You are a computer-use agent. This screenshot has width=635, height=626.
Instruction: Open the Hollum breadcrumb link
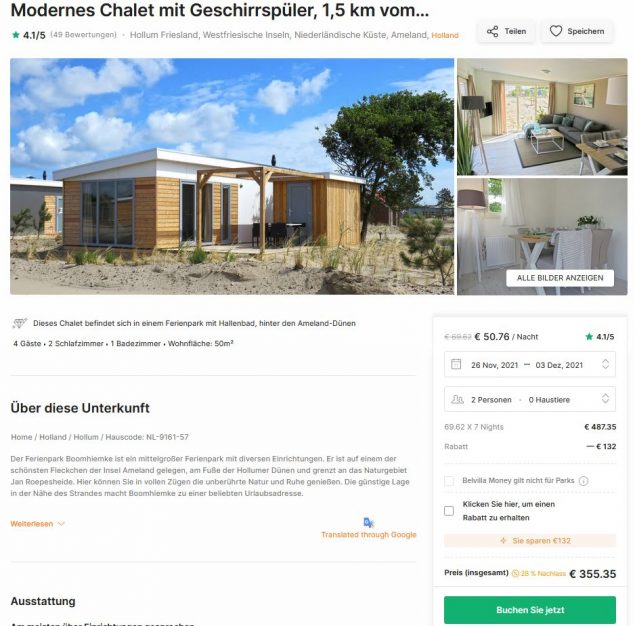click(86, 437)
